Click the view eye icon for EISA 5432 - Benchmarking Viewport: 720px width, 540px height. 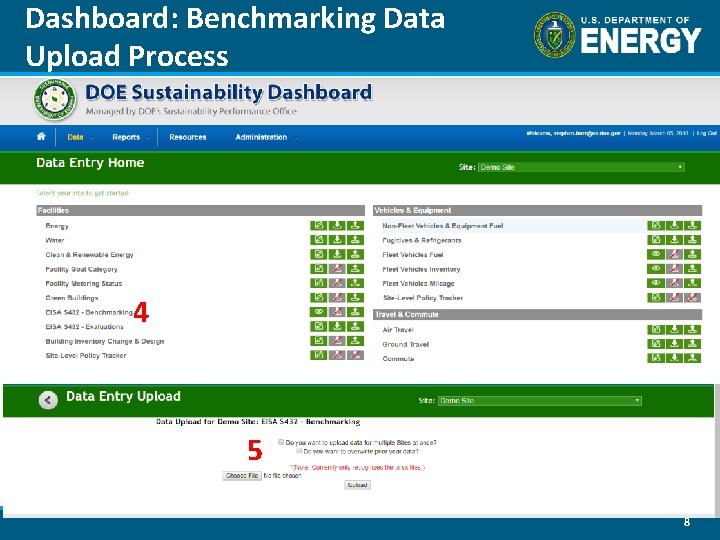[319, 312]
